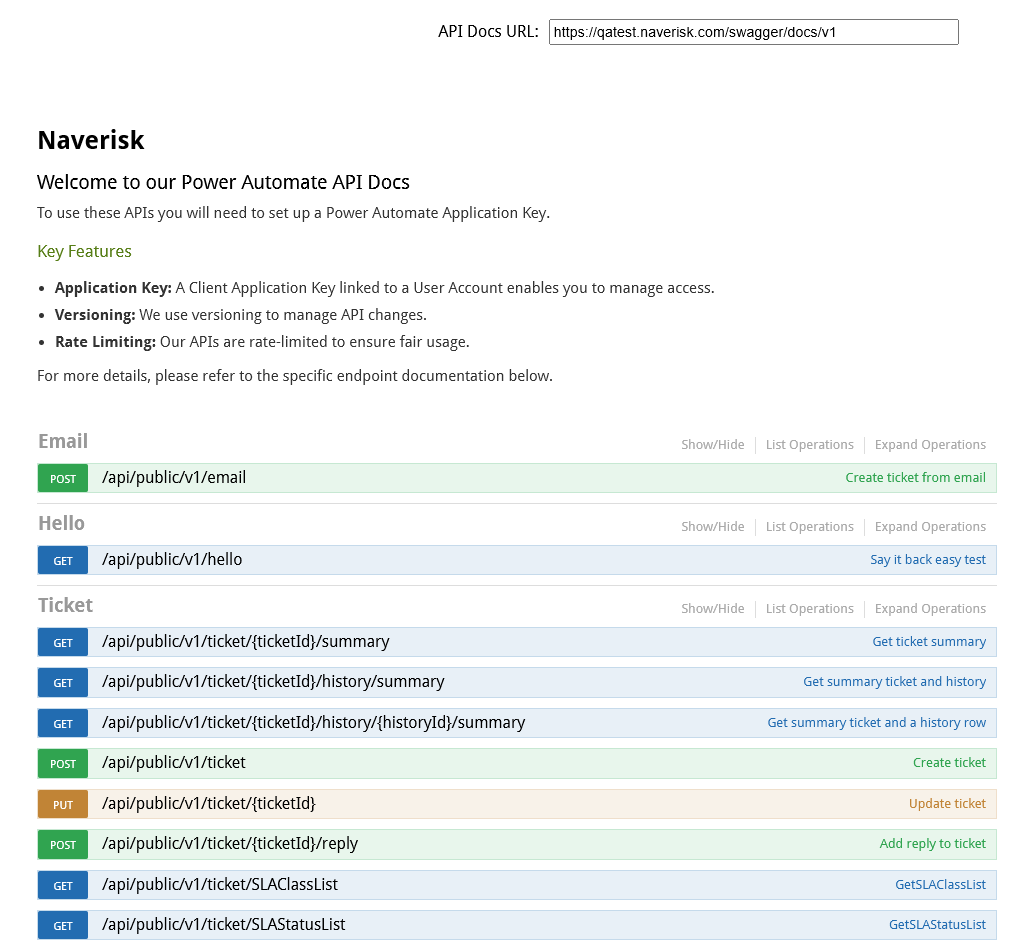Image resolution: width=1012 pixels, height=951 pixels.
Task: Expand the /ticket/SLAClassList endpoint path
Action: [219, 885]
